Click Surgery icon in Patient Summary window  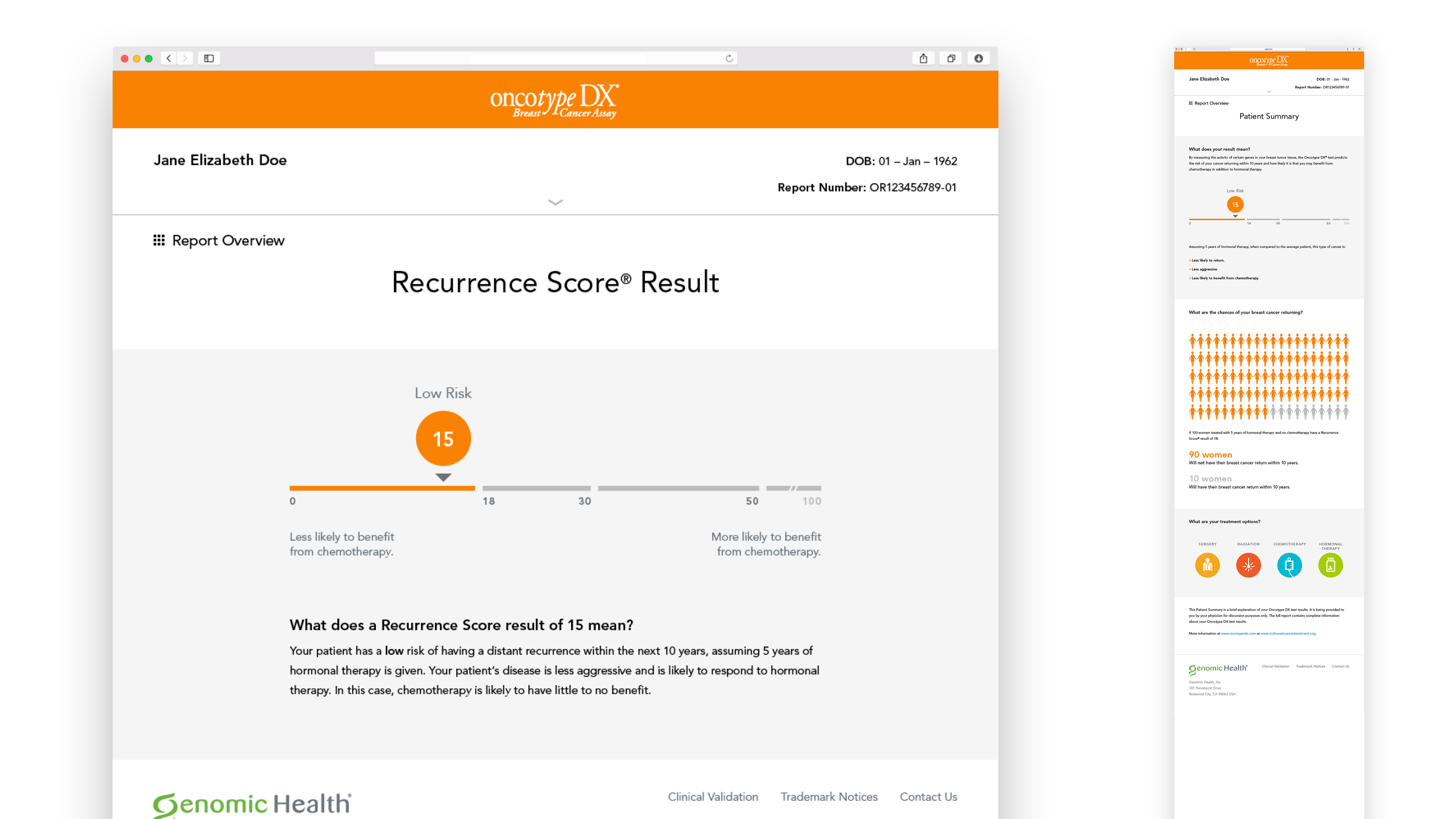tap(1207, 565)
